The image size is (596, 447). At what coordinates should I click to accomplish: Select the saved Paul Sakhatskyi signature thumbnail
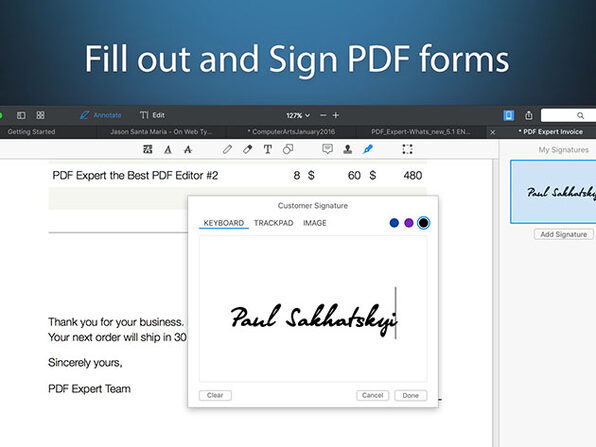click(x=553, y=192)
